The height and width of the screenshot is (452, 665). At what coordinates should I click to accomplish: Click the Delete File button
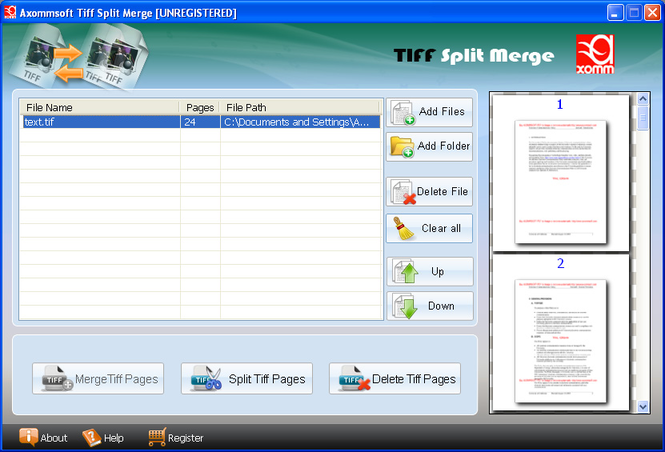[x=429, y=192]
